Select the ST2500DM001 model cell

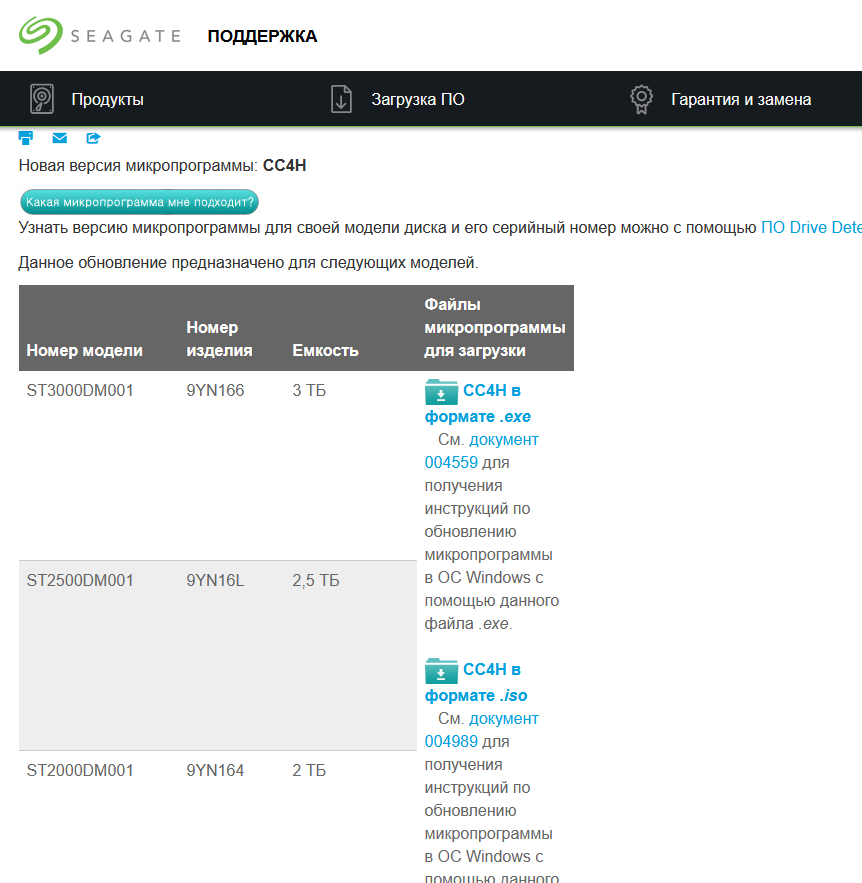click(x=80, y=580)
